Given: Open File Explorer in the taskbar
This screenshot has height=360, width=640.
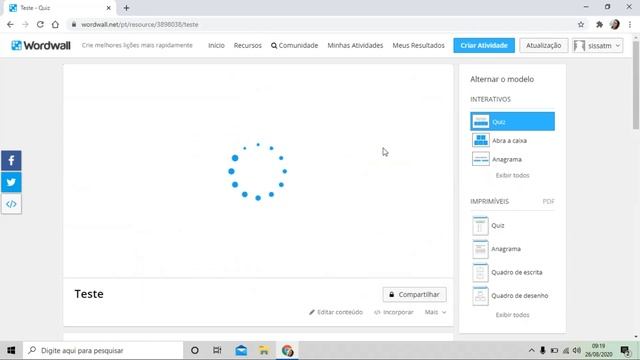Looking at the screenshot, I should coord(264,350).
